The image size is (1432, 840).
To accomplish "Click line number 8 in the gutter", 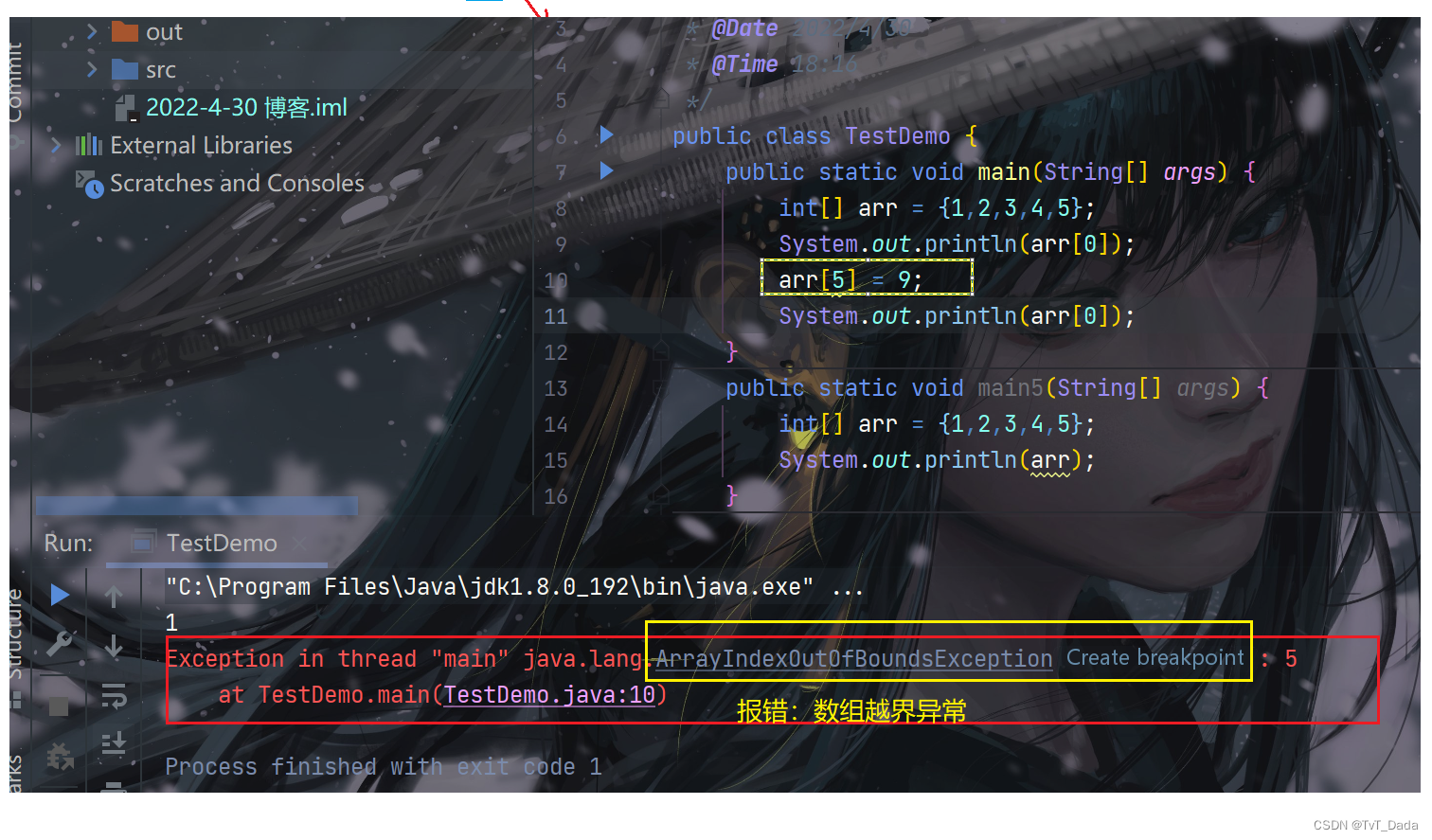I will coord(561,208).
